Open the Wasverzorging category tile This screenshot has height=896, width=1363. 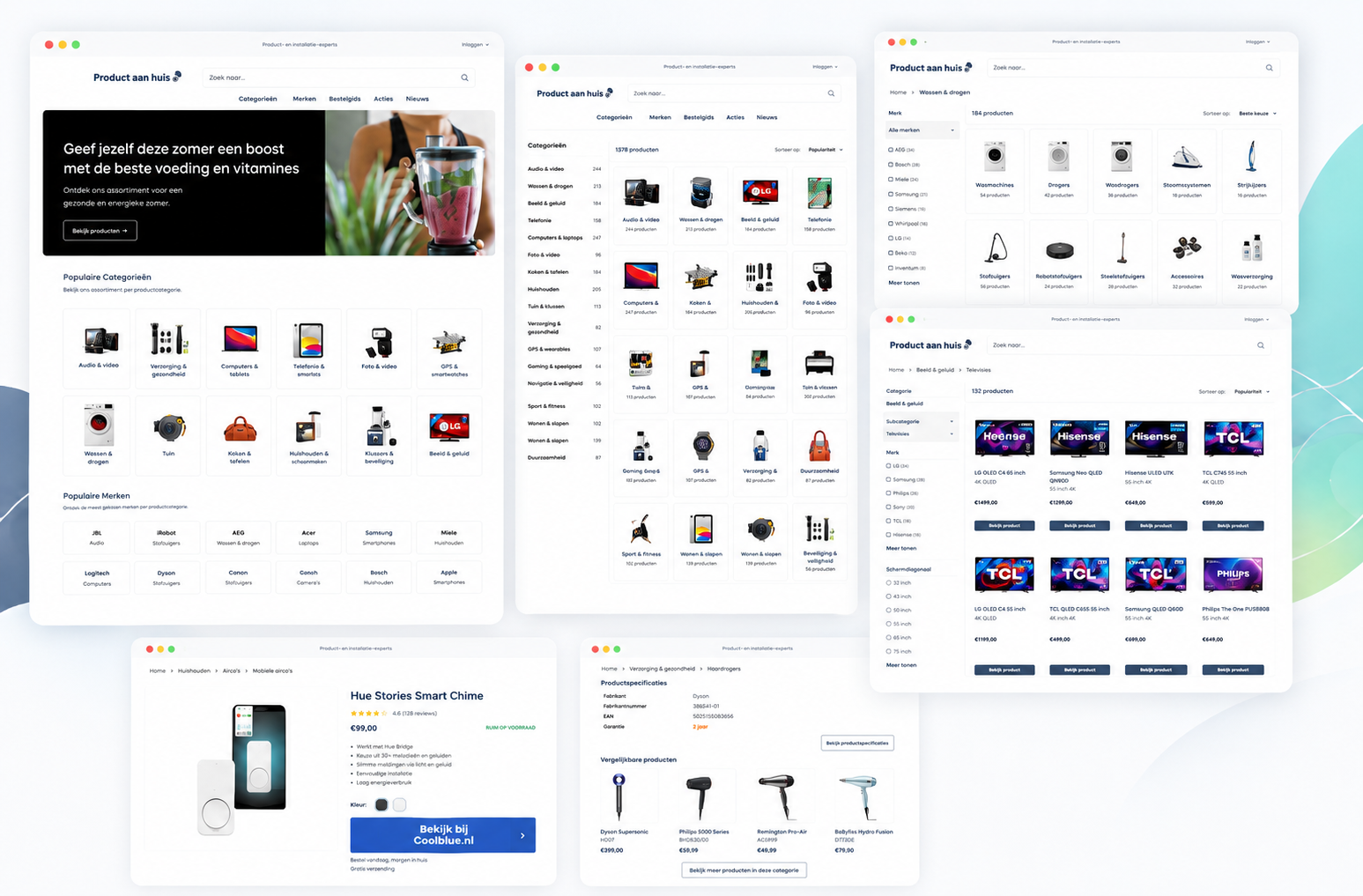[x=1251, y=260]
